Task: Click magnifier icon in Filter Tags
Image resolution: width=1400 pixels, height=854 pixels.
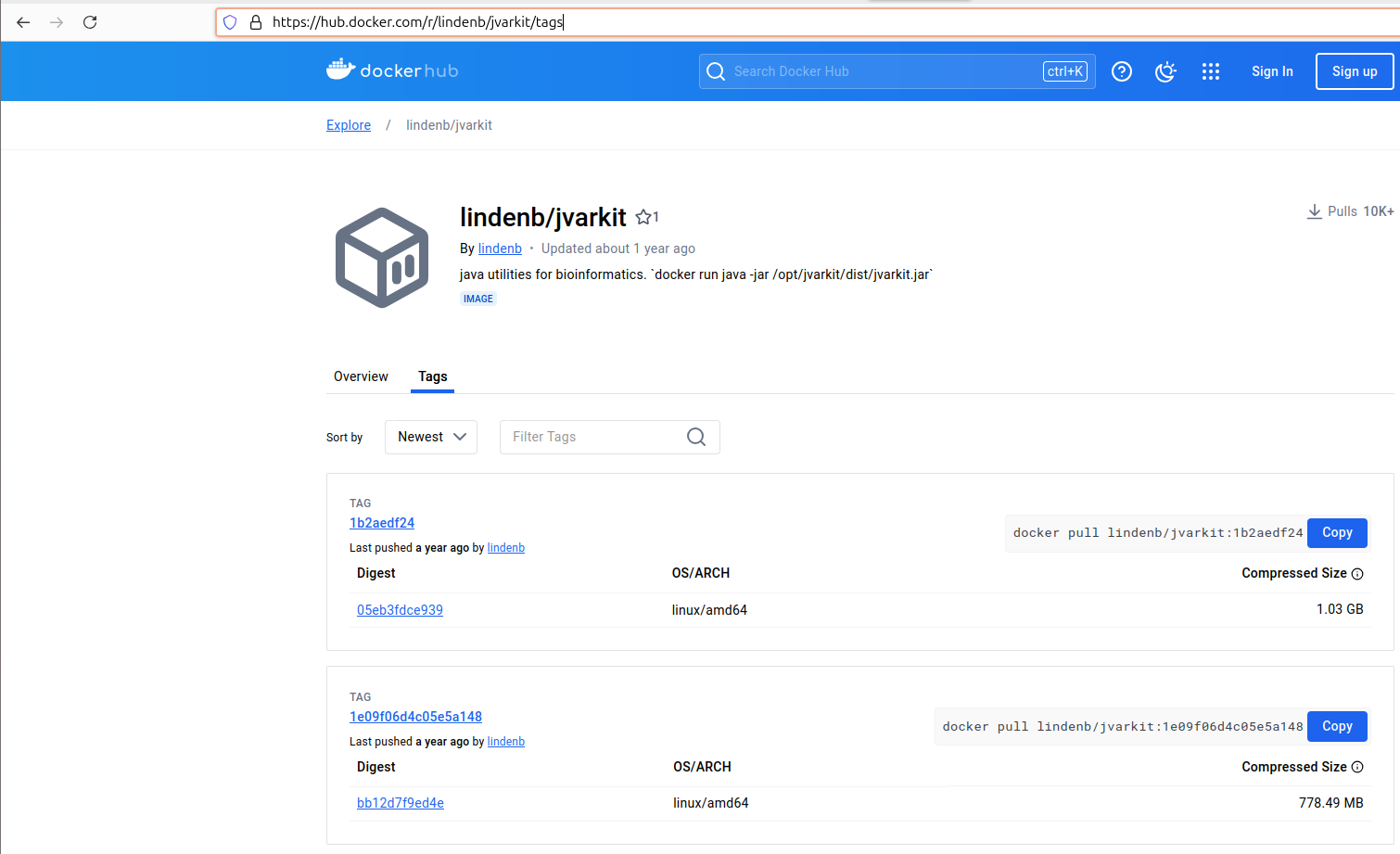Action: coord(696,437)
